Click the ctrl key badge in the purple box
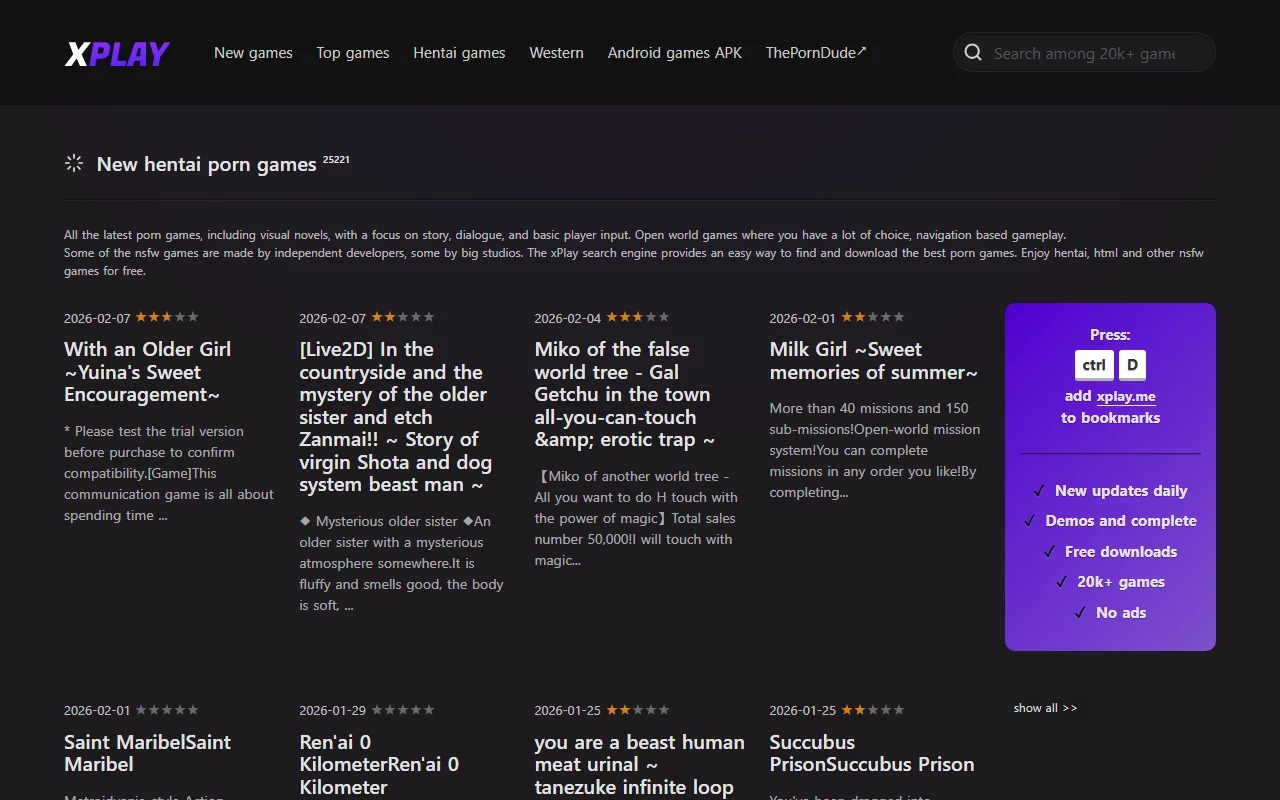The height and width of the screenshot is (800, 1280). click(x=1093, y=365)
